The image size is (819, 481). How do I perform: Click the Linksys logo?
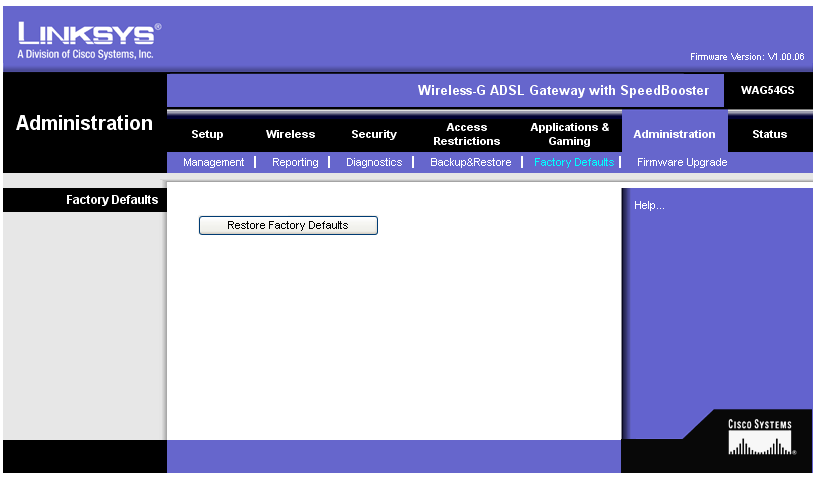click(x=89, y=34)
